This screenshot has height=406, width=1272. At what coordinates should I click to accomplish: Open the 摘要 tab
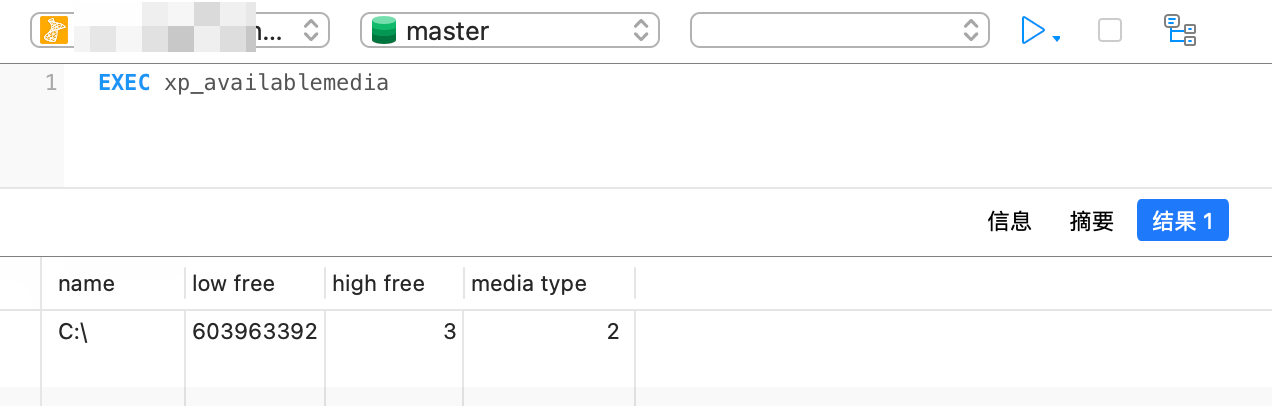pyautogui.click(x=1091, y=221)
